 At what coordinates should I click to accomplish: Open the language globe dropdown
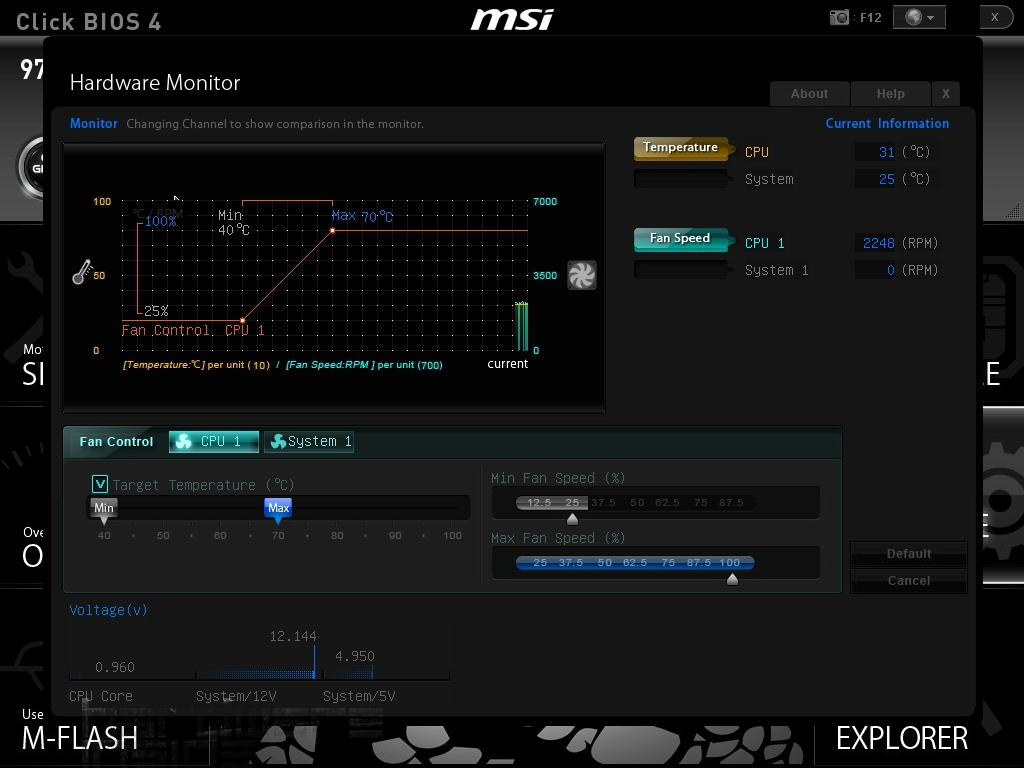[918, 17]
